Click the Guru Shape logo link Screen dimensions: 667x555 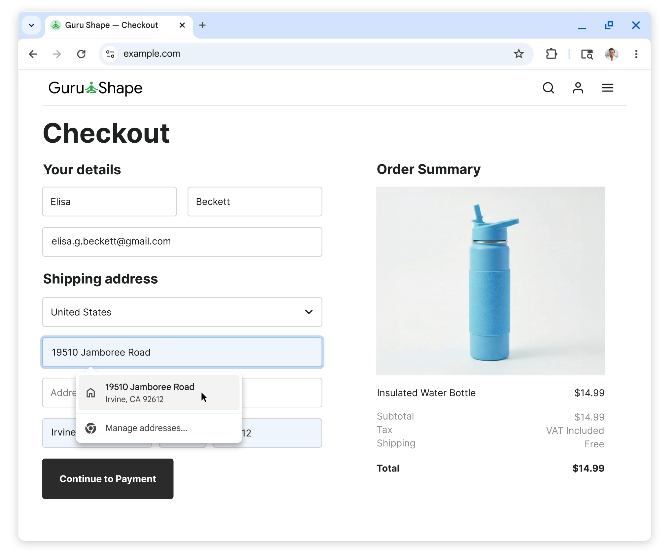[95, 88]
